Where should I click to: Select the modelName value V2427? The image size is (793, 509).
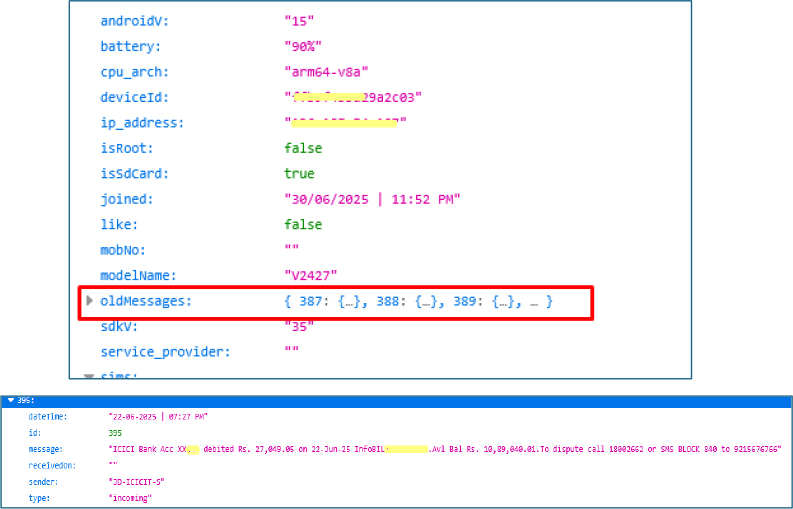tap(314, 275)
